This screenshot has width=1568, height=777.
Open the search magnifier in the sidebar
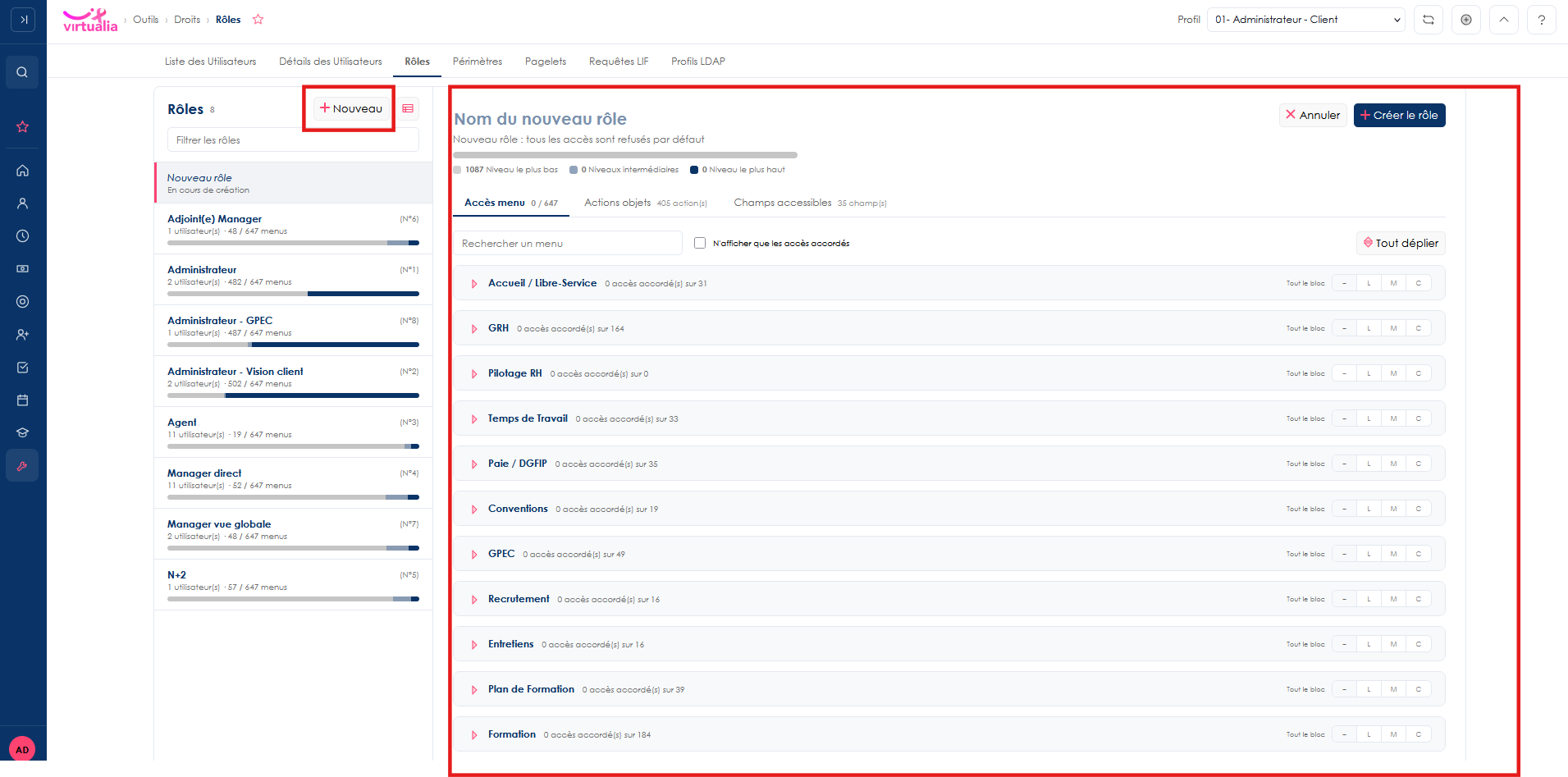pos(22,72)
